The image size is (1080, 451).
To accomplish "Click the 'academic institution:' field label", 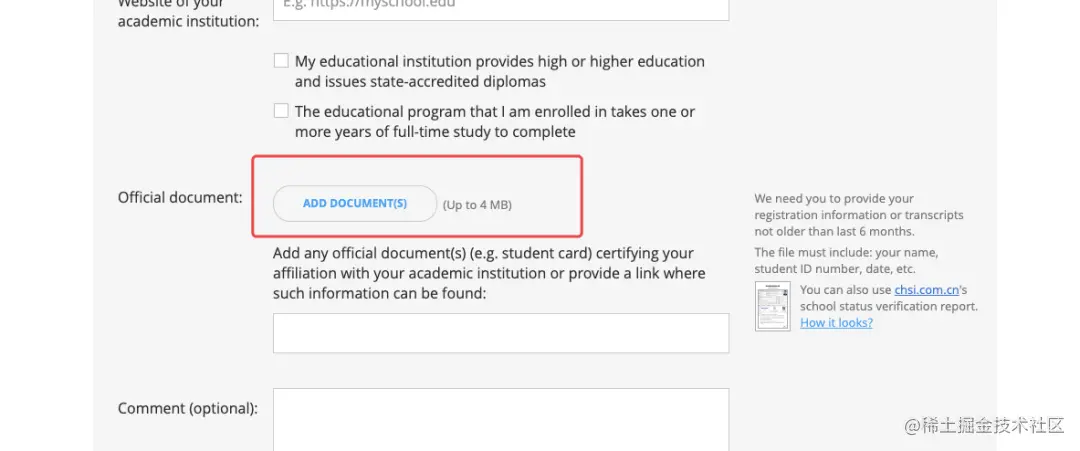I will [x=187, y=21].
